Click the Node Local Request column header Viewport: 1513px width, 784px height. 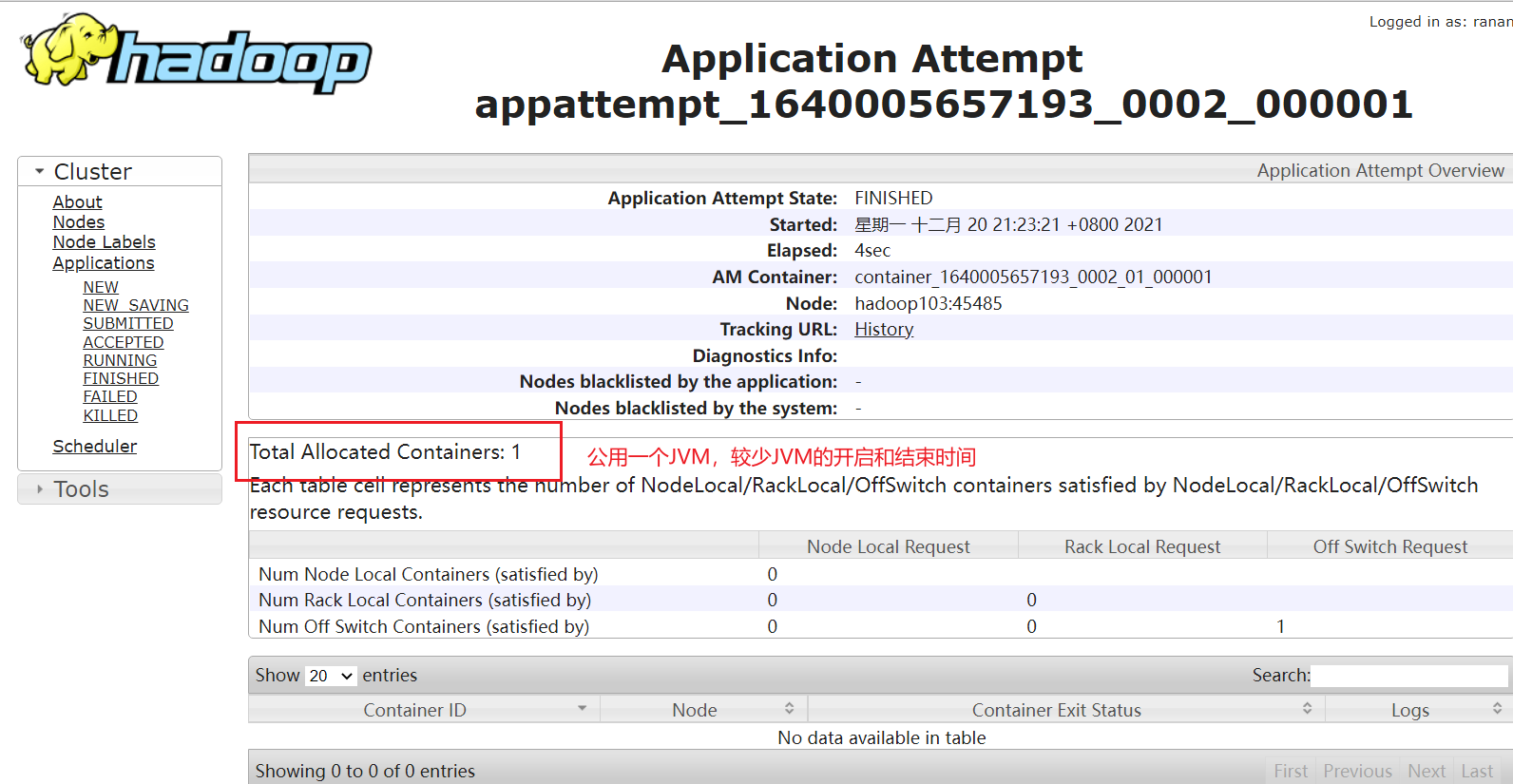[889, 546]
